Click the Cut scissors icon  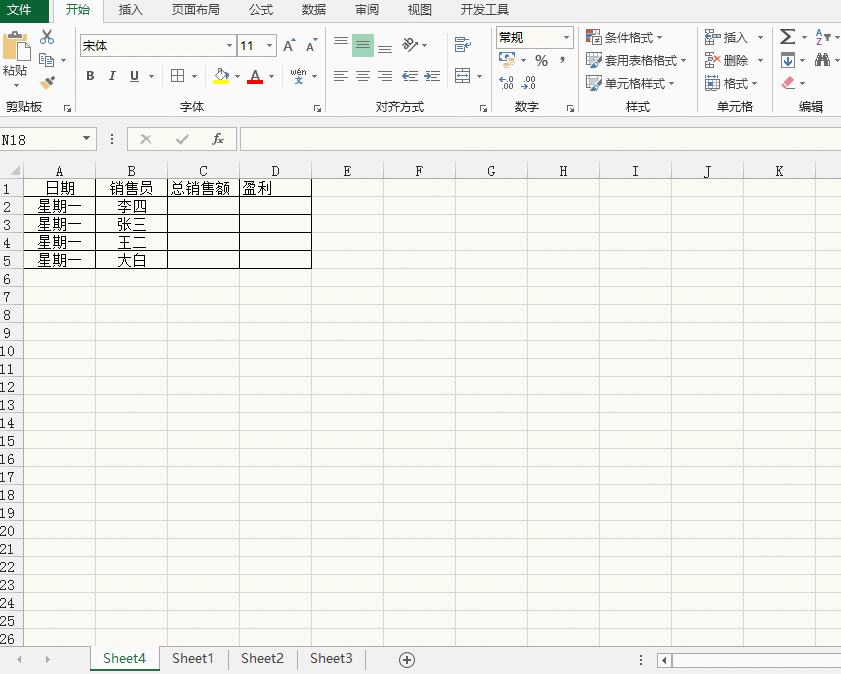pyautogui.click(x=47, y=37)
